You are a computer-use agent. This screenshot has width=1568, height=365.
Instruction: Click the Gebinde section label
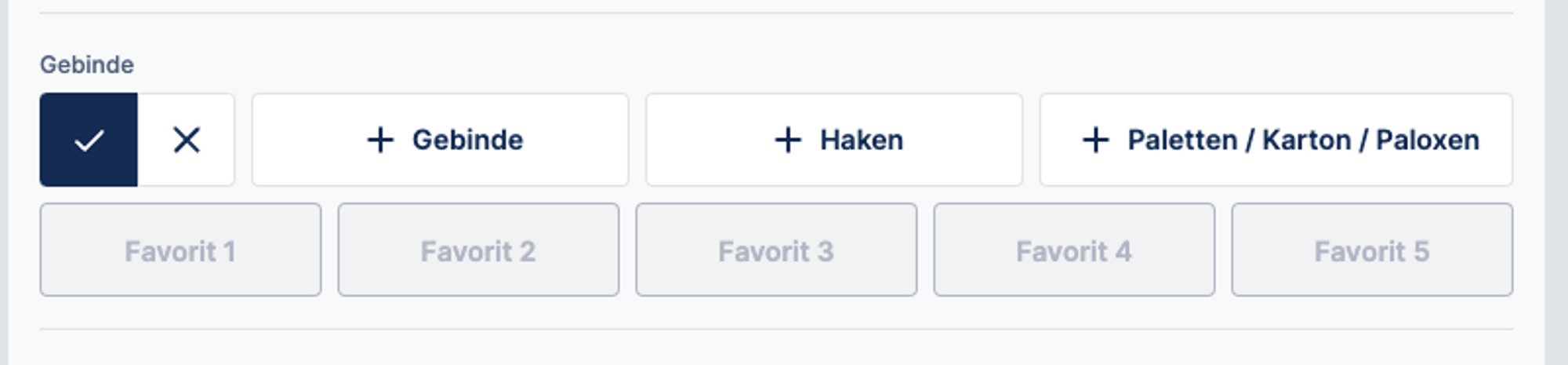coord(87,64)
